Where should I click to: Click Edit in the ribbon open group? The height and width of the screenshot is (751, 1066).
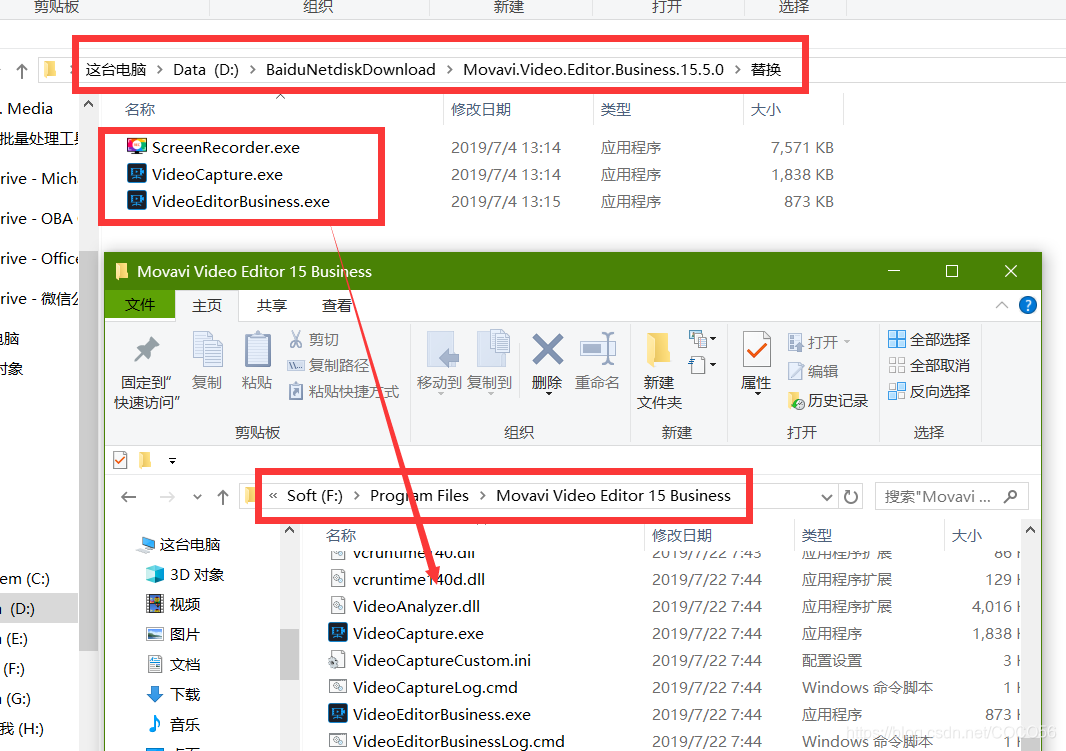(x=813, y=371)
